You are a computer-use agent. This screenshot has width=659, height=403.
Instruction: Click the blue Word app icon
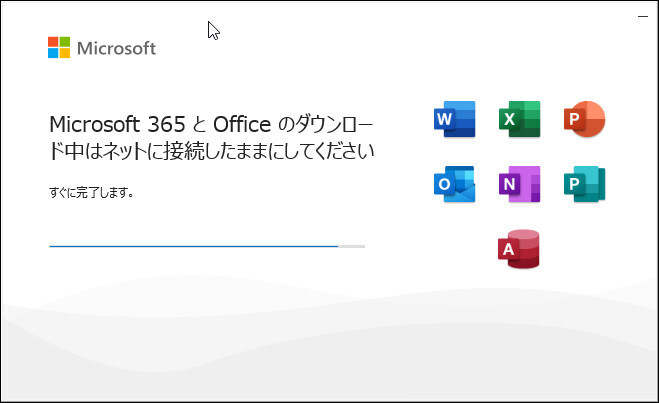pyautogui.click(x=454, y=119)
